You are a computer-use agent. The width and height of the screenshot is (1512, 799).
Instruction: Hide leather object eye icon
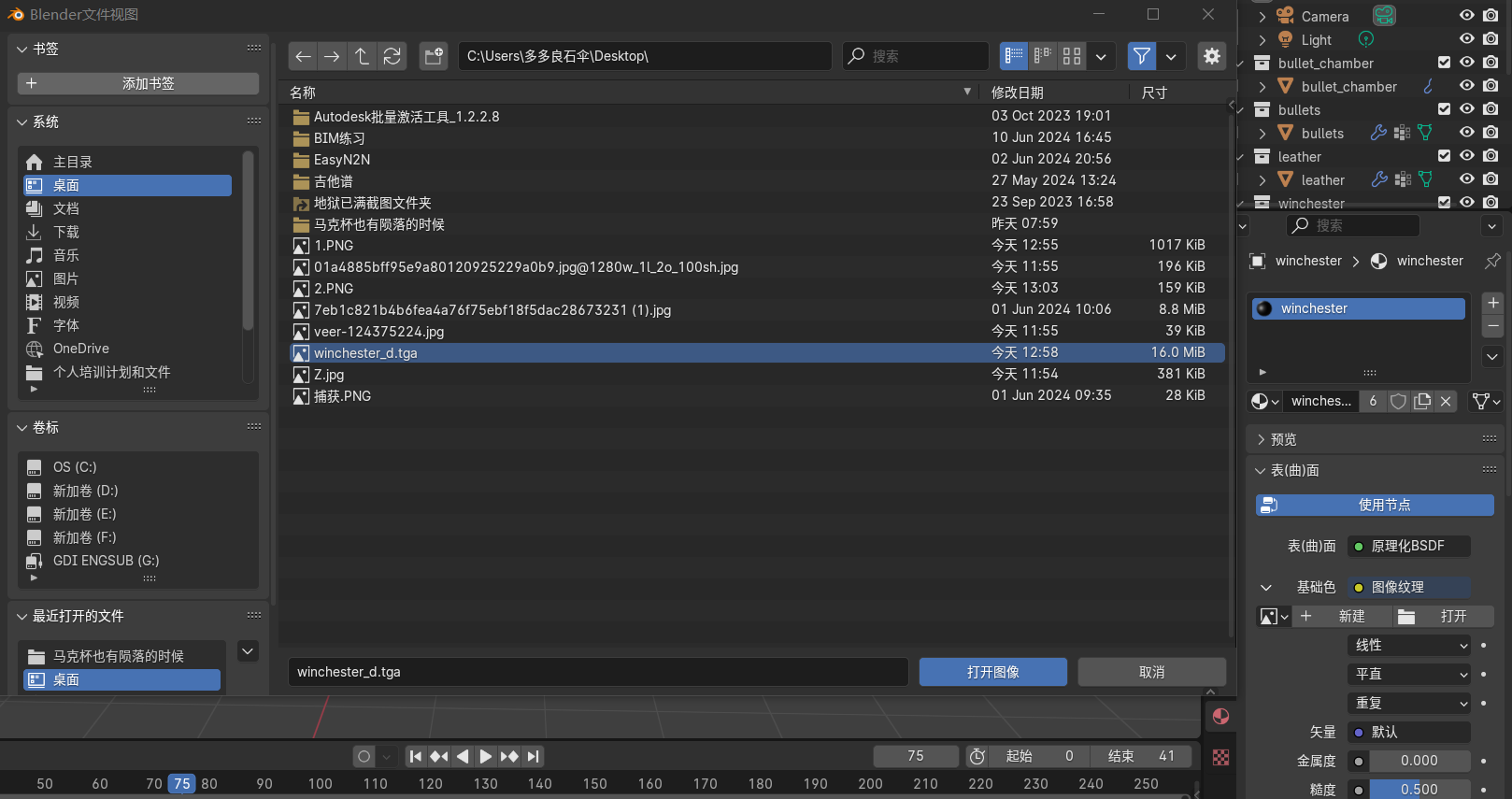click(x=1467, y=179)
